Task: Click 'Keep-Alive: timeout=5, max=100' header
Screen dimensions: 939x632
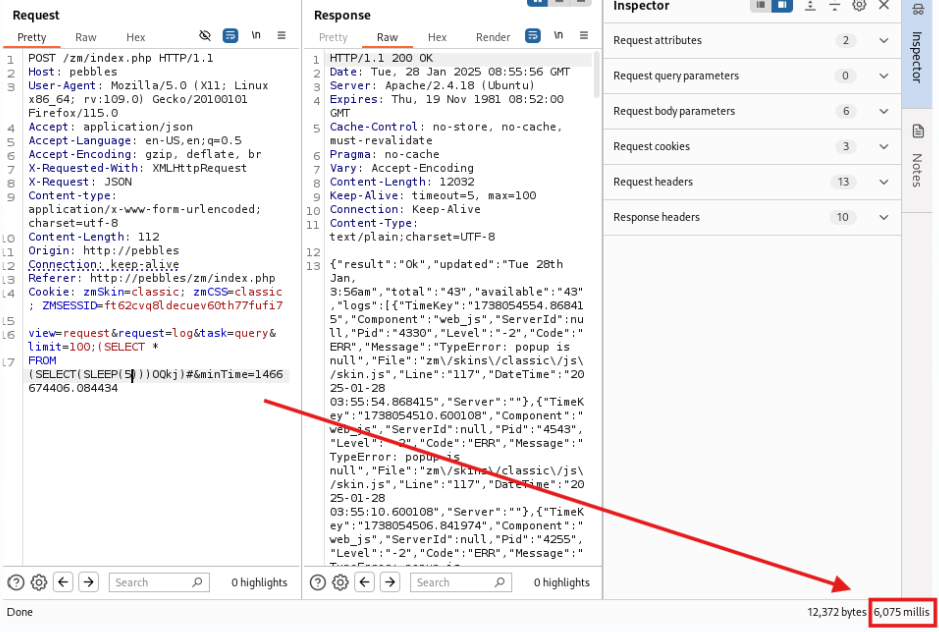Action: coord(433,196)
